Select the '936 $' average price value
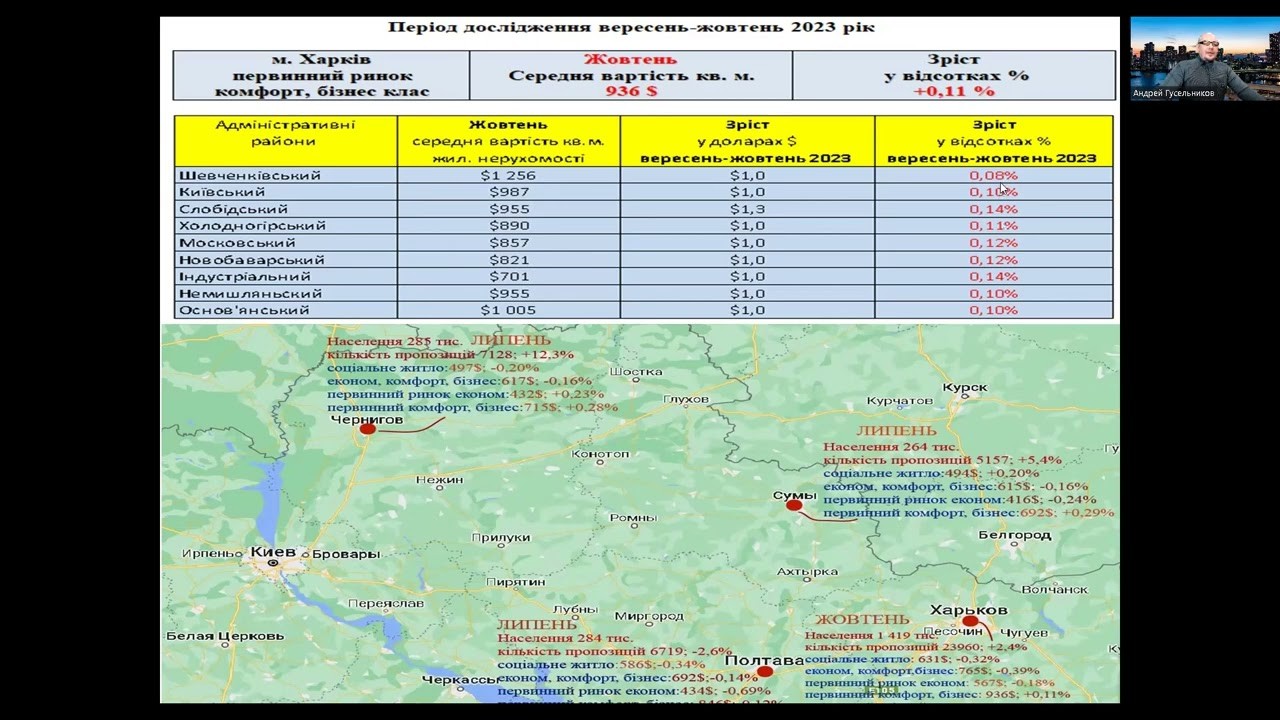The height and width of the screenshot is (720, 1280). tap(630, 91)
